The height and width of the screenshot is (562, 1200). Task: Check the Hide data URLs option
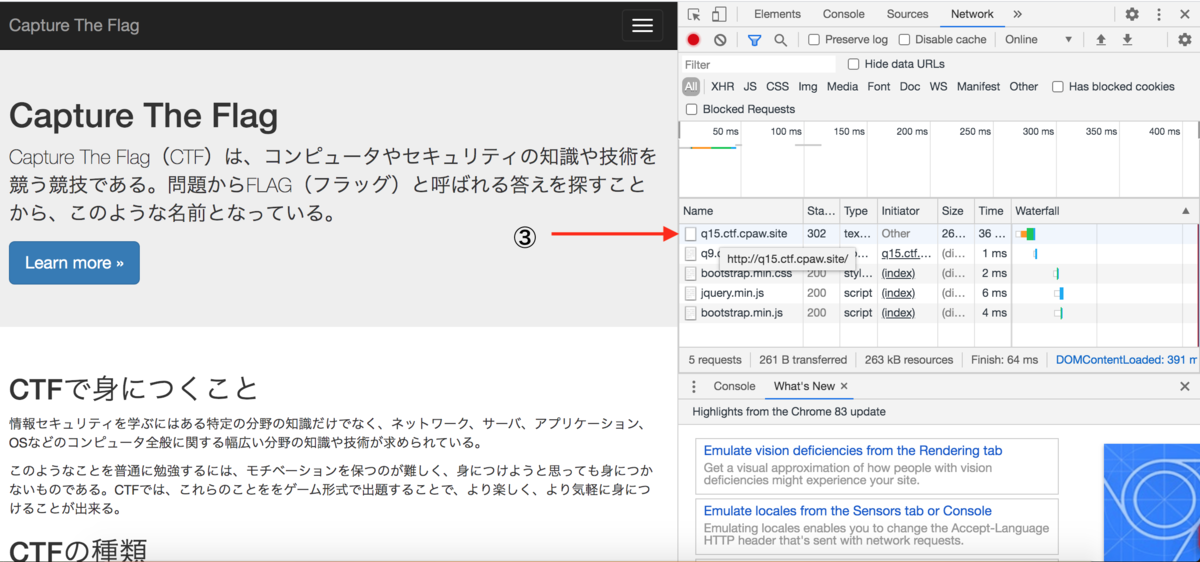tap(853, 64)
